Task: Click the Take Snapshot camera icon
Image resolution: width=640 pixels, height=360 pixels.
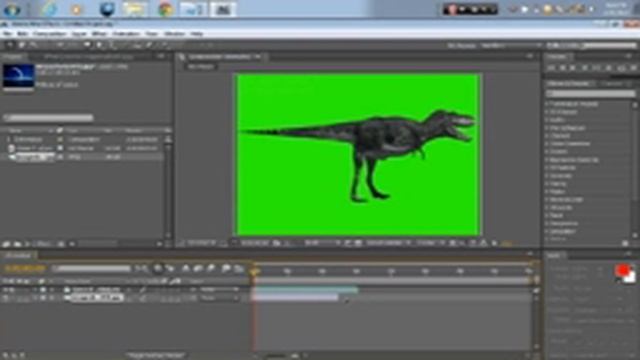Action: (277, 243)
